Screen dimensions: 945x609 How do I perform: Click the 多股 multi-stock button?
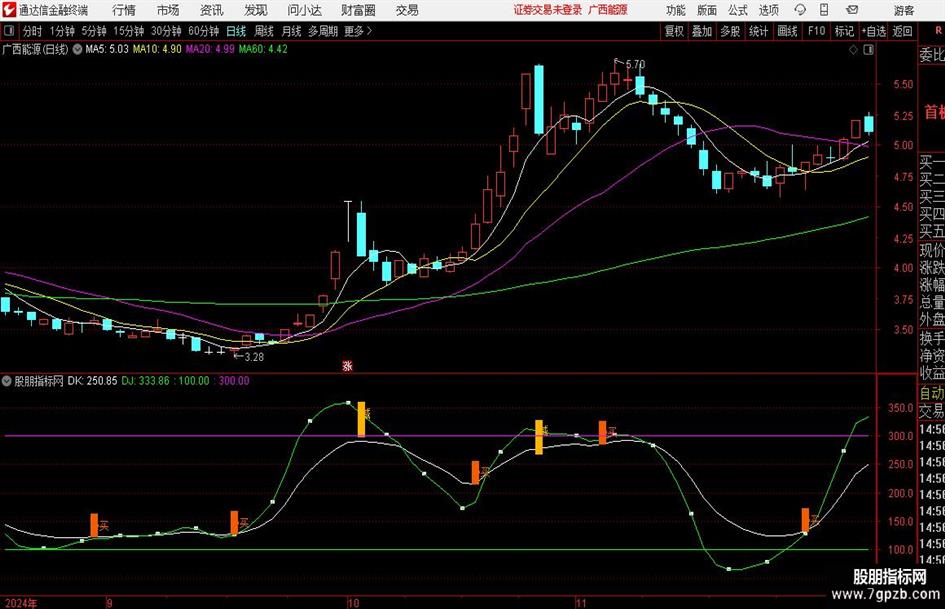point(730,31)
